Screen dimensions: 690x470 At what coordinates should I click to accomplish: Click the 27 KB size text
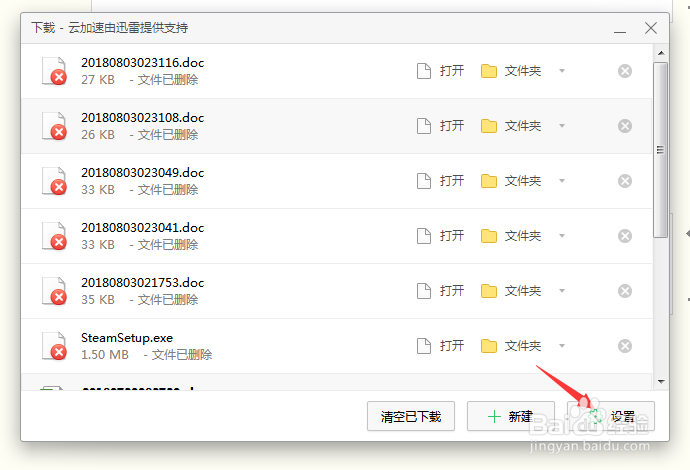[x=98, y=80]
